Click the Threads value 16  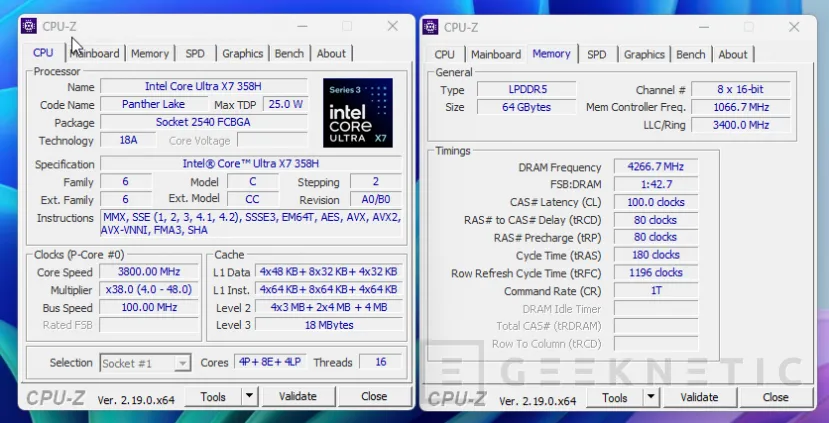pyautogui.click(x=381, y=362)
